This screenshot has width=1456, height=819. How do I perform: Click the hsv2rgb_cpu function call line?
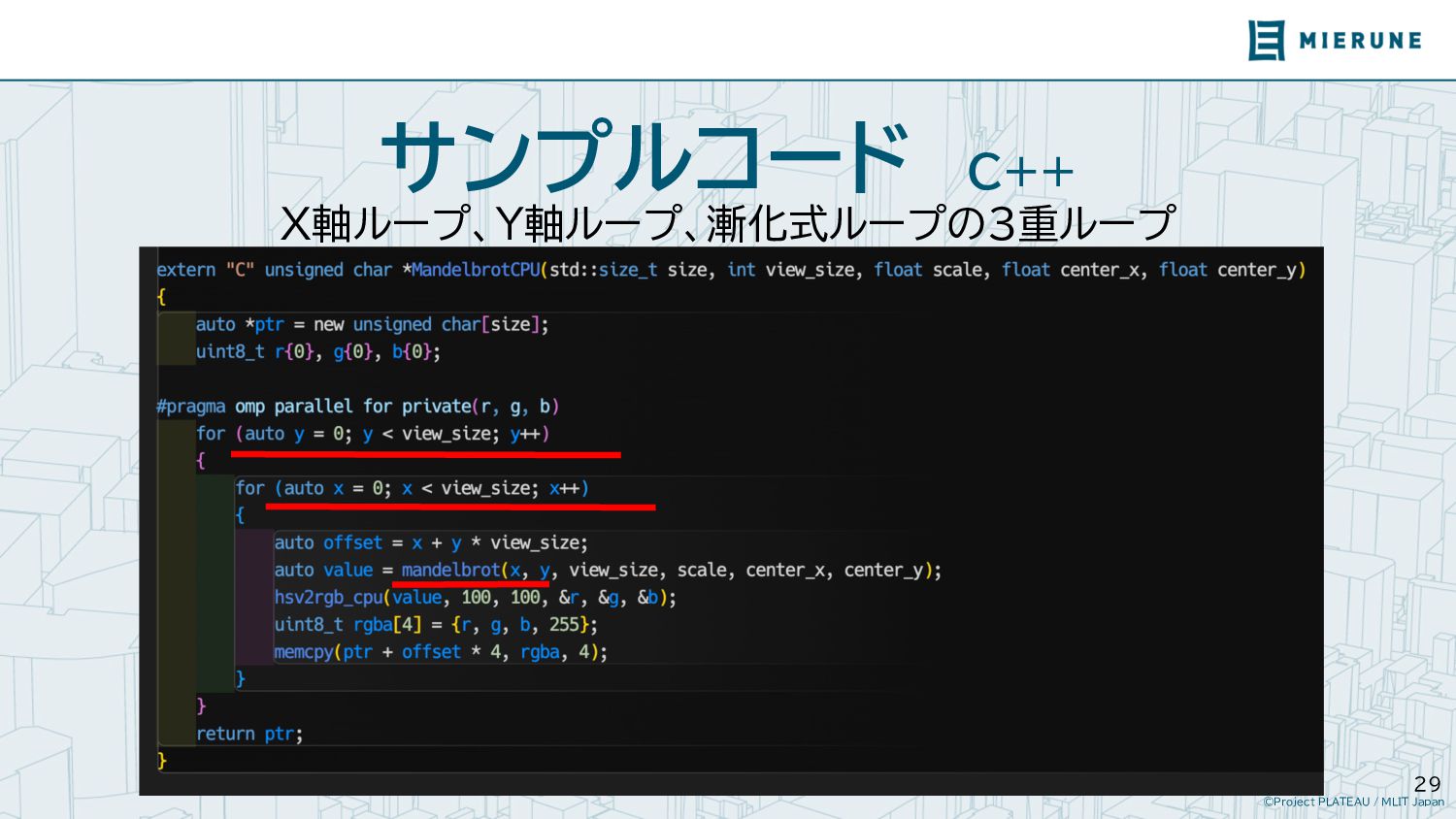click(x=475, y=597)
